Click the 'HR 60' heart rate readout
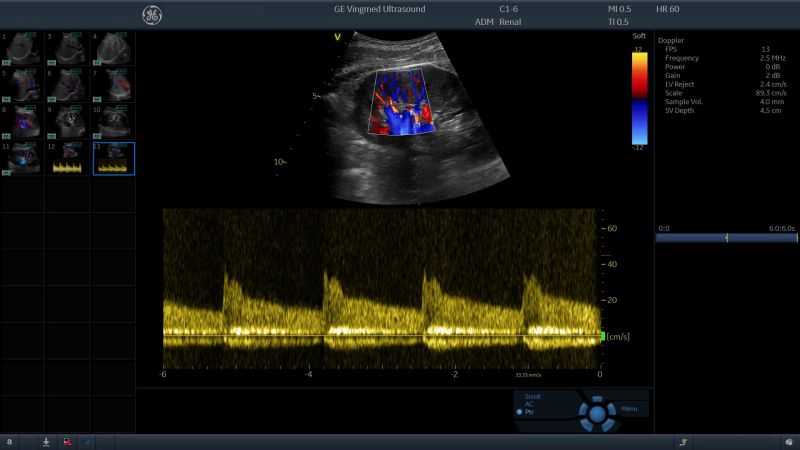Screen dimensions: 800x450 tap(667, 9)
